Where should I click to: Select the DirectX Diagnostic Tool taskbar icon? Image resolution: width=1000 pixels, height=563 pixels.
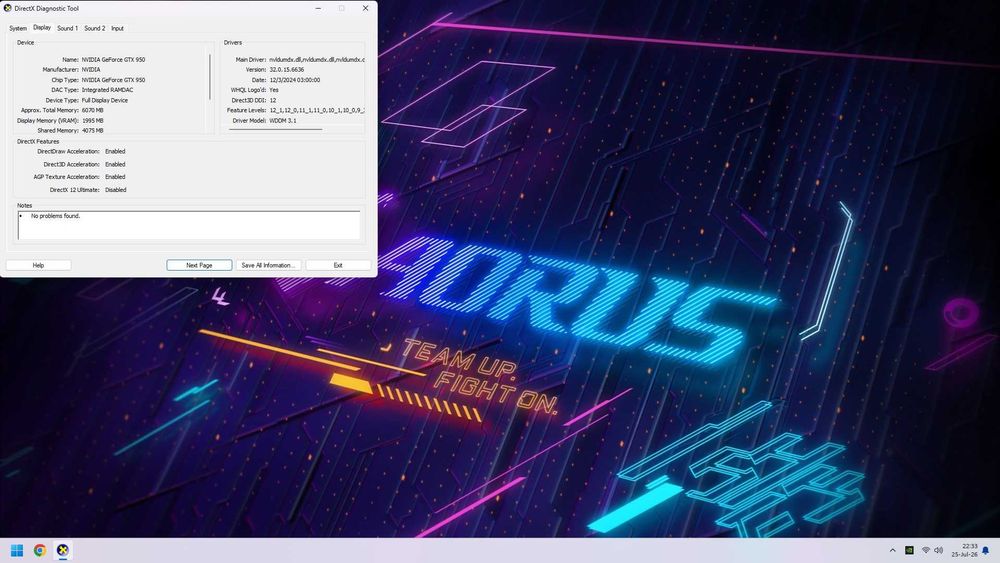62,550
